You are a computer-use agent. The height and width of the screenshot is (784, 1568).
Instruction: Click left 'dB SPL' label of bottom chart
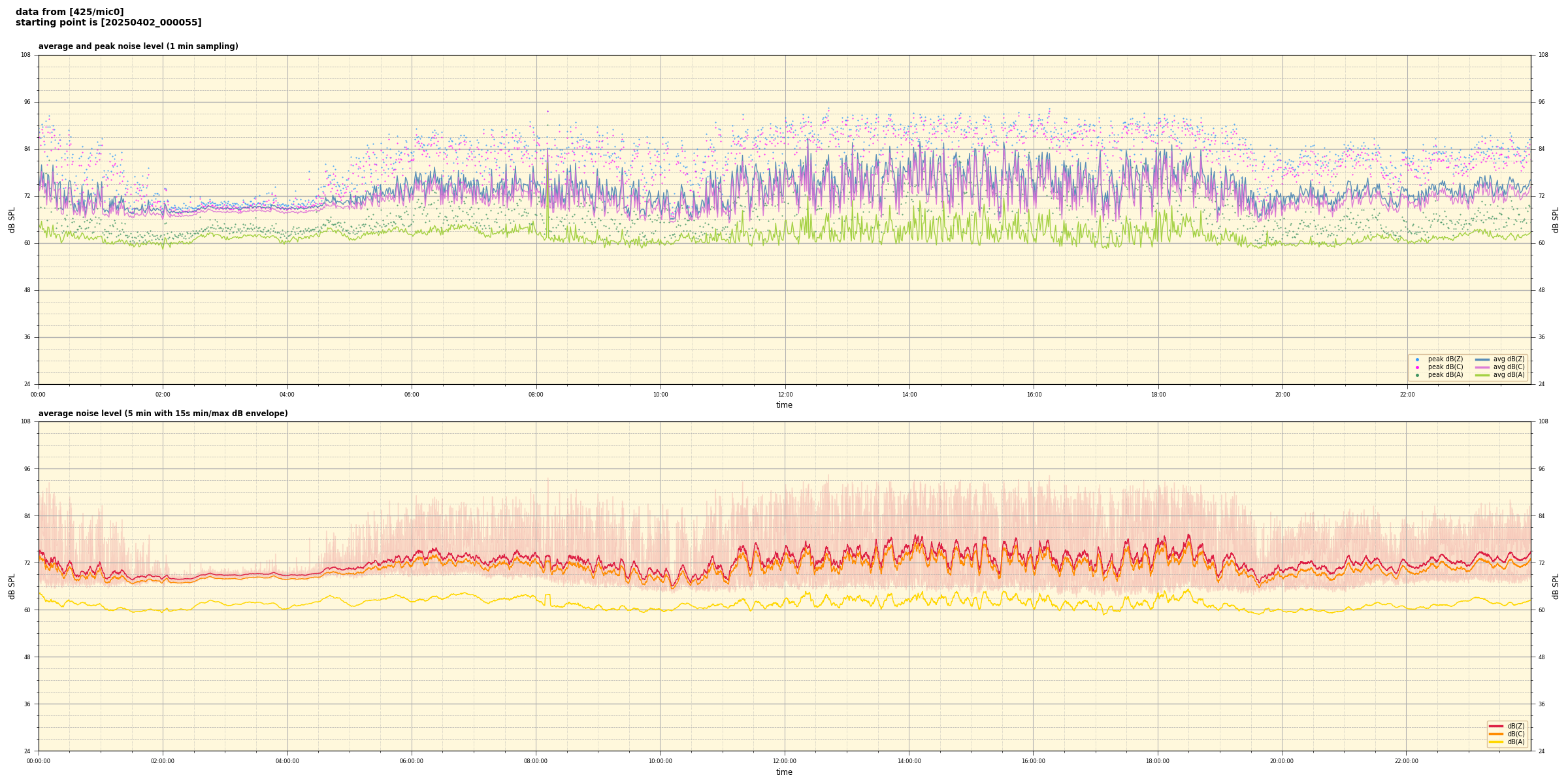coord(12,586)
